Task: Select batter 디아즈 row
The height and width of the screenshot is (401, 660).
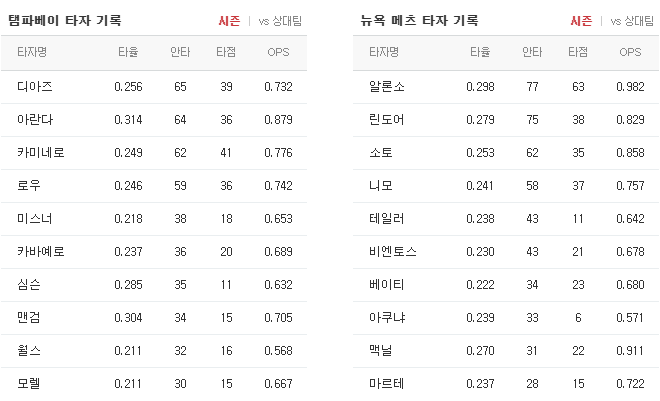Action: click(154, 87)
